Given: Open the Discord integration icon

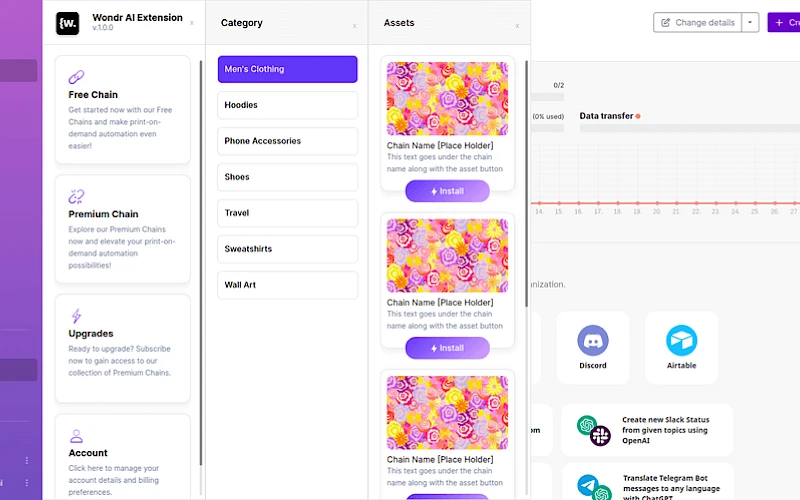Looking at the screenshot, I should point(593,340).
